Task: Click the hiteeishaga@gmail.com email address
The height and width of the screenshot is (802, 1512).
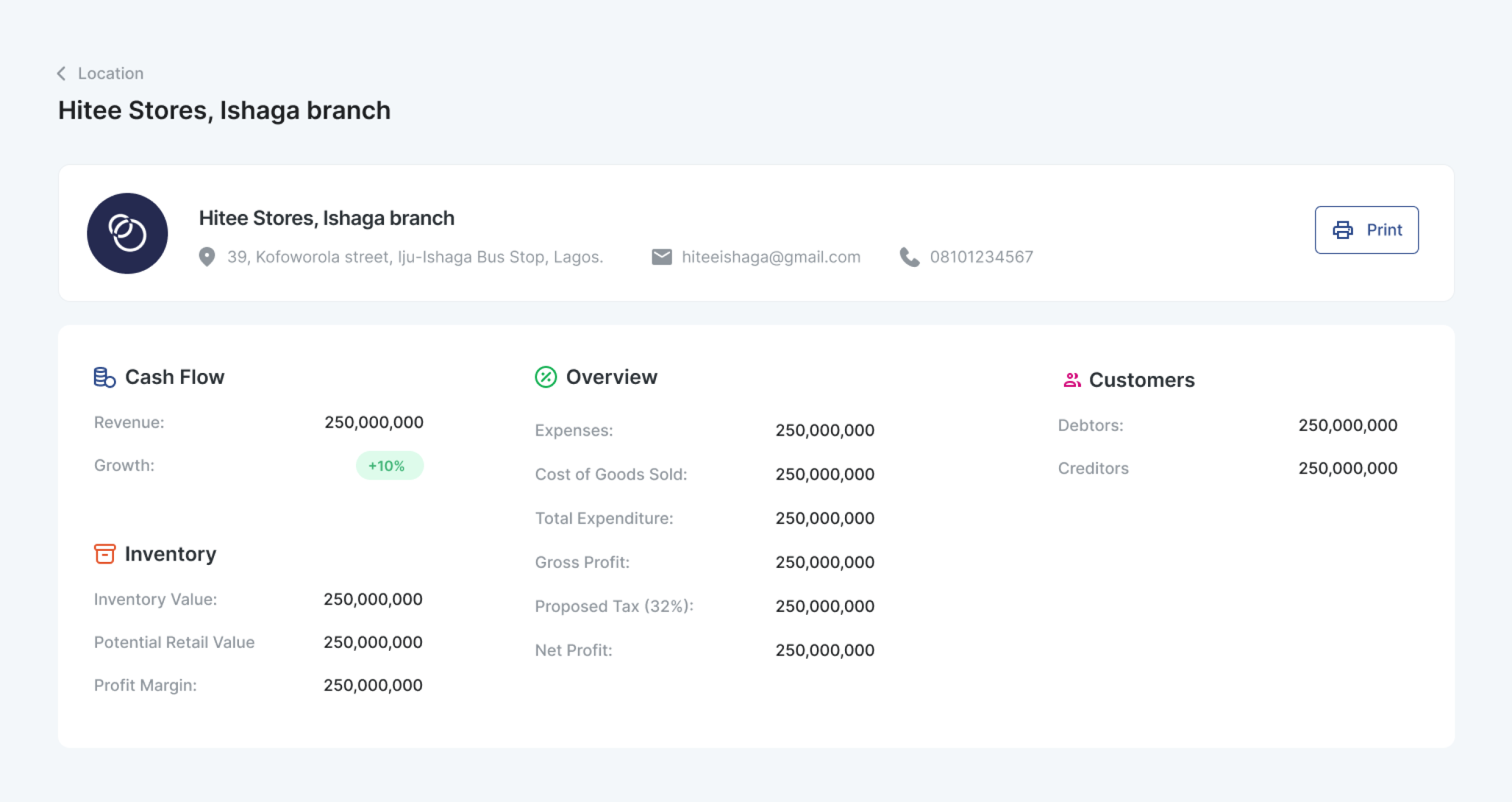Action: point(771,257)
